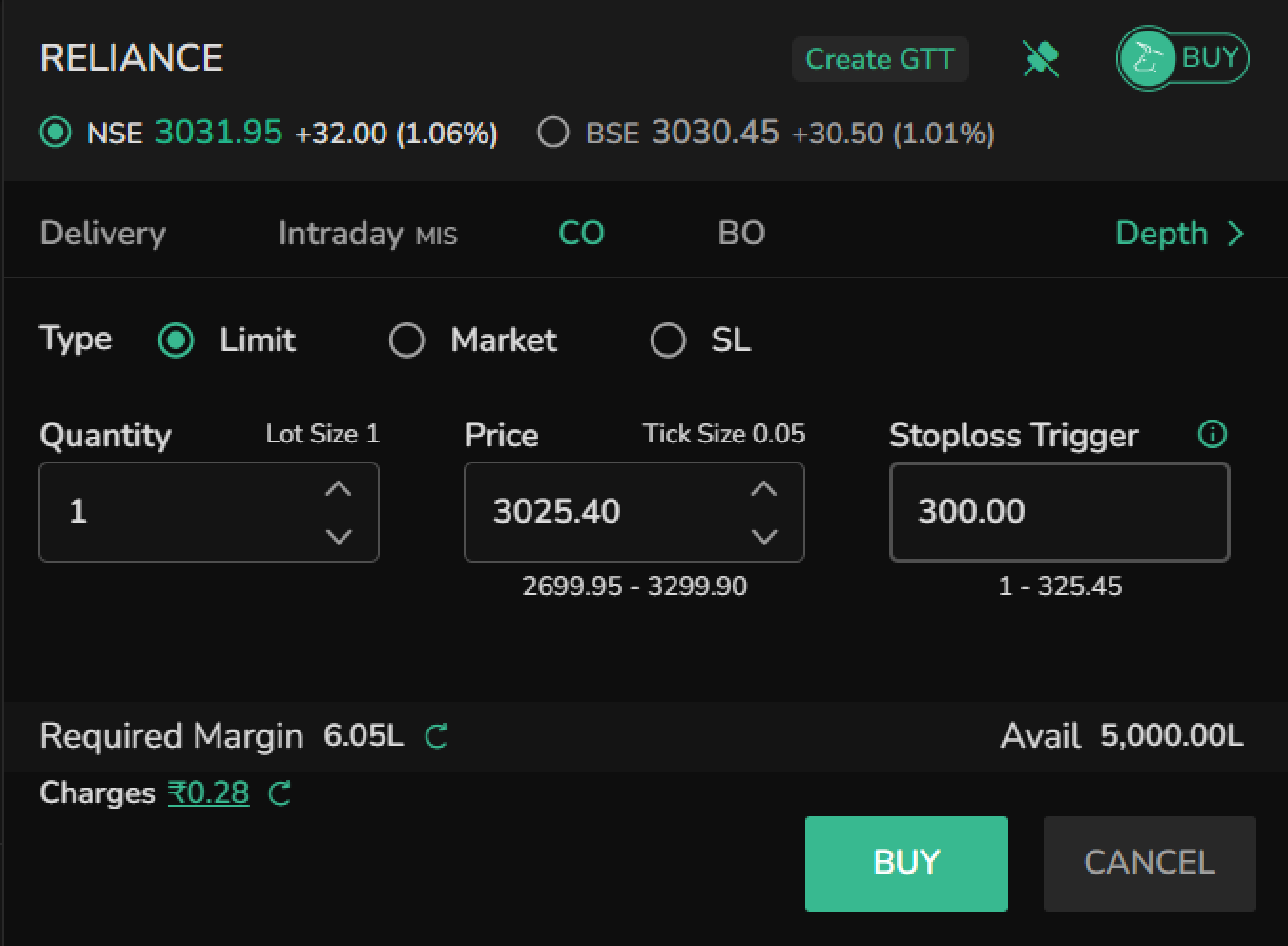Click the RELIANCE symbol title
This screenshot has width=1288, height=946.
[131, 58]
